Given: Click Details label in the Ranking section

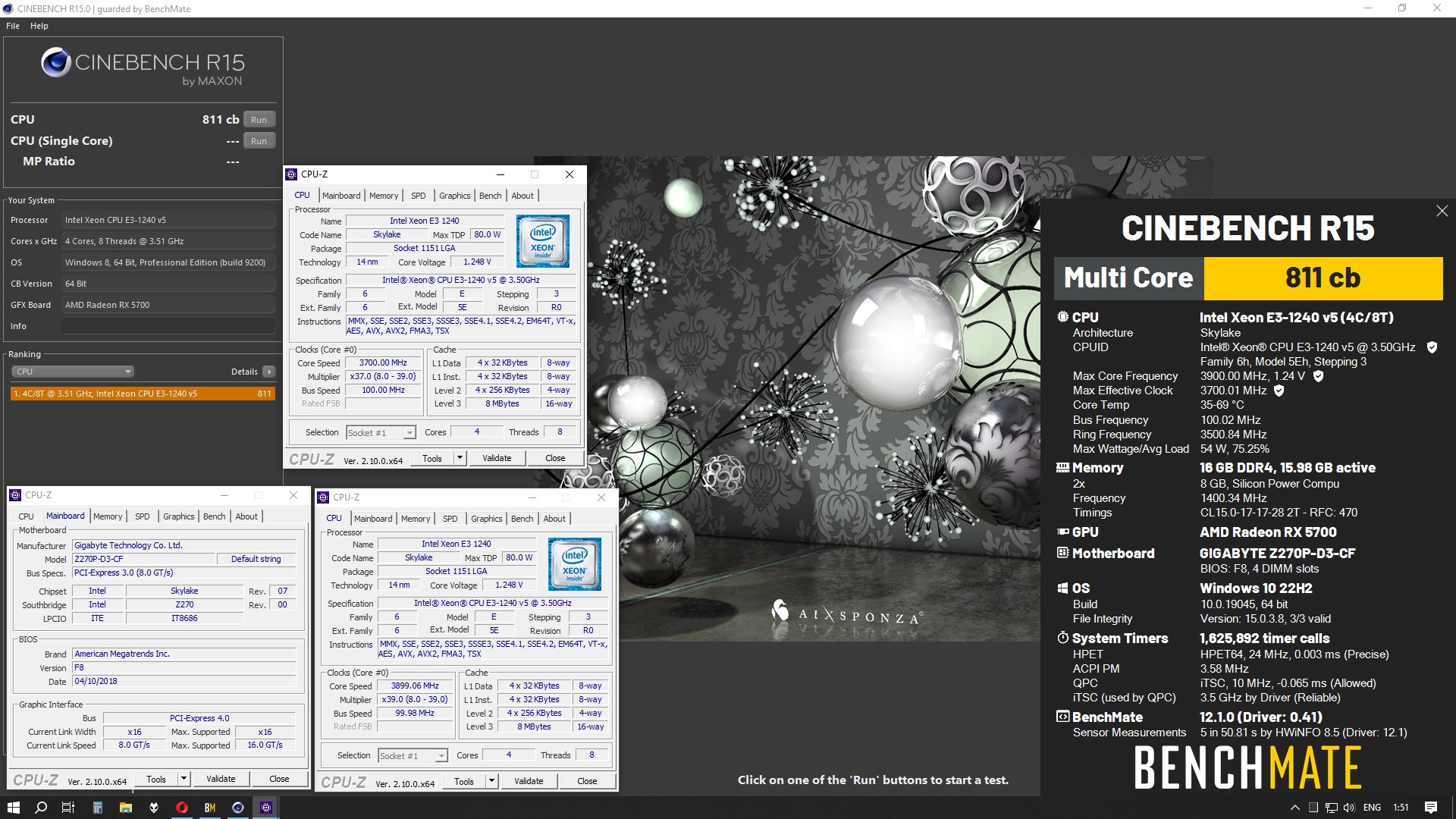Looking at the screenshot, I should click(x=244, y=372).
